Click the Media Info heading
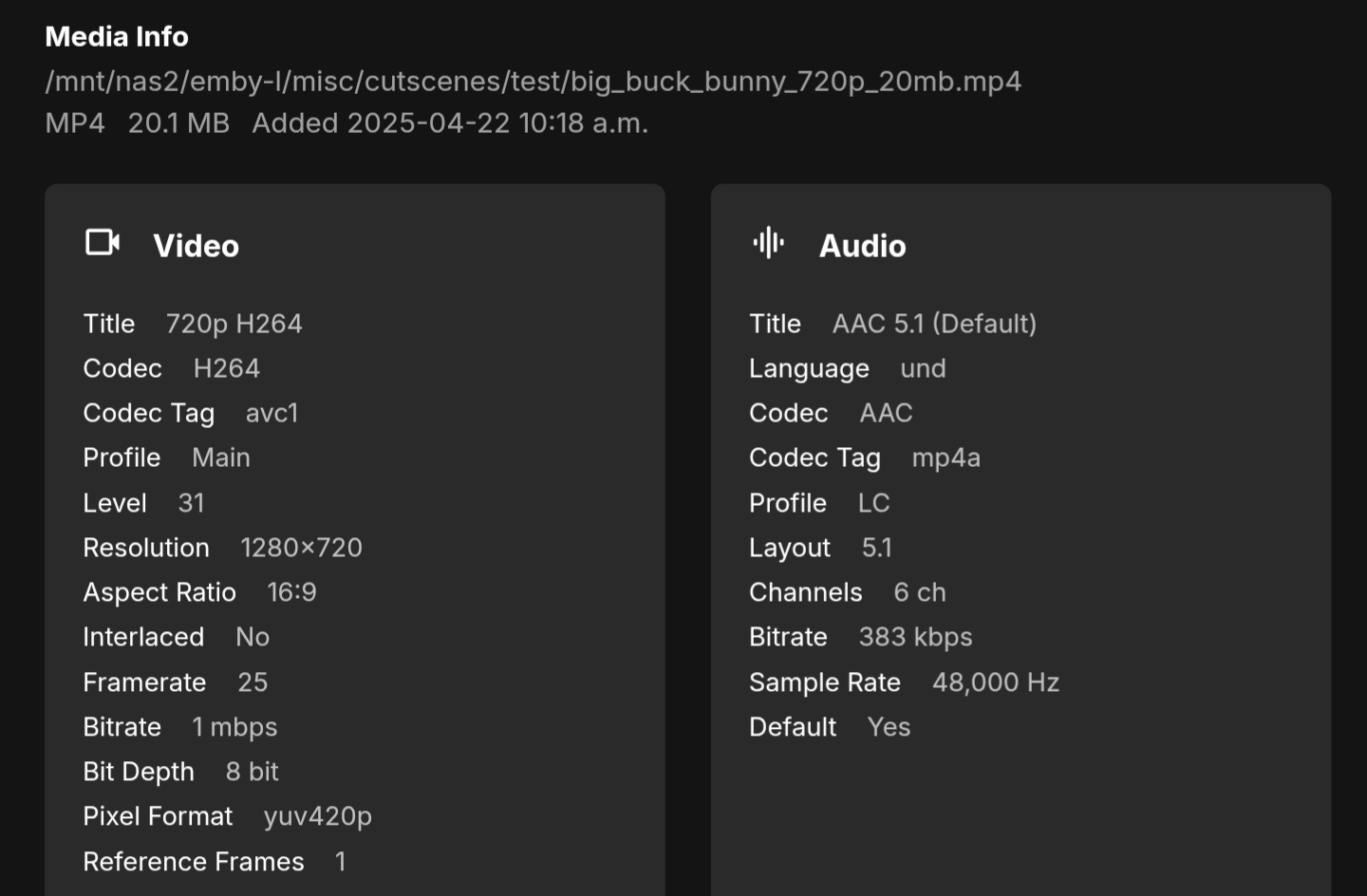The width and height of the screenshot is (1367, 896). point(117,37)
